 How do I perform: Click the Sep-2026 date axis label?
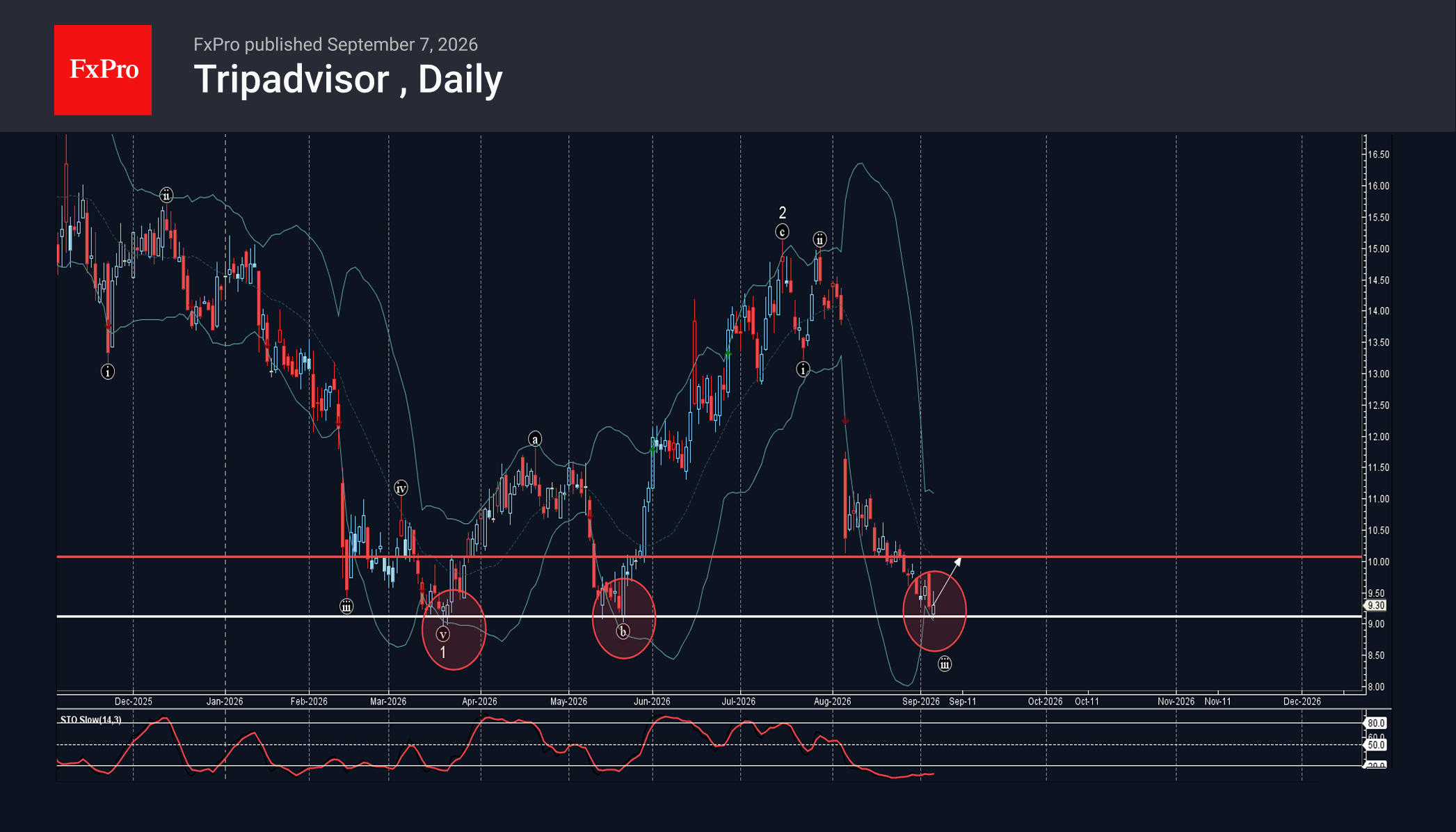tap(920, 701)
